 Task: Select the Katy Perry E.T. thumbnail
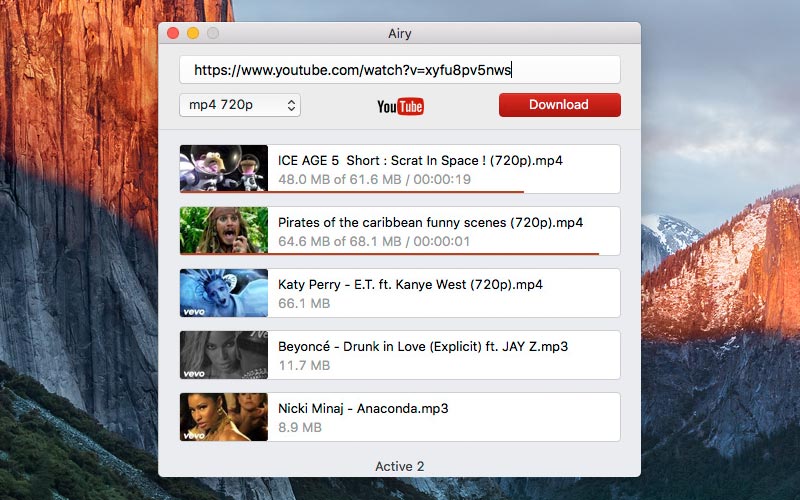pos(223,293)
